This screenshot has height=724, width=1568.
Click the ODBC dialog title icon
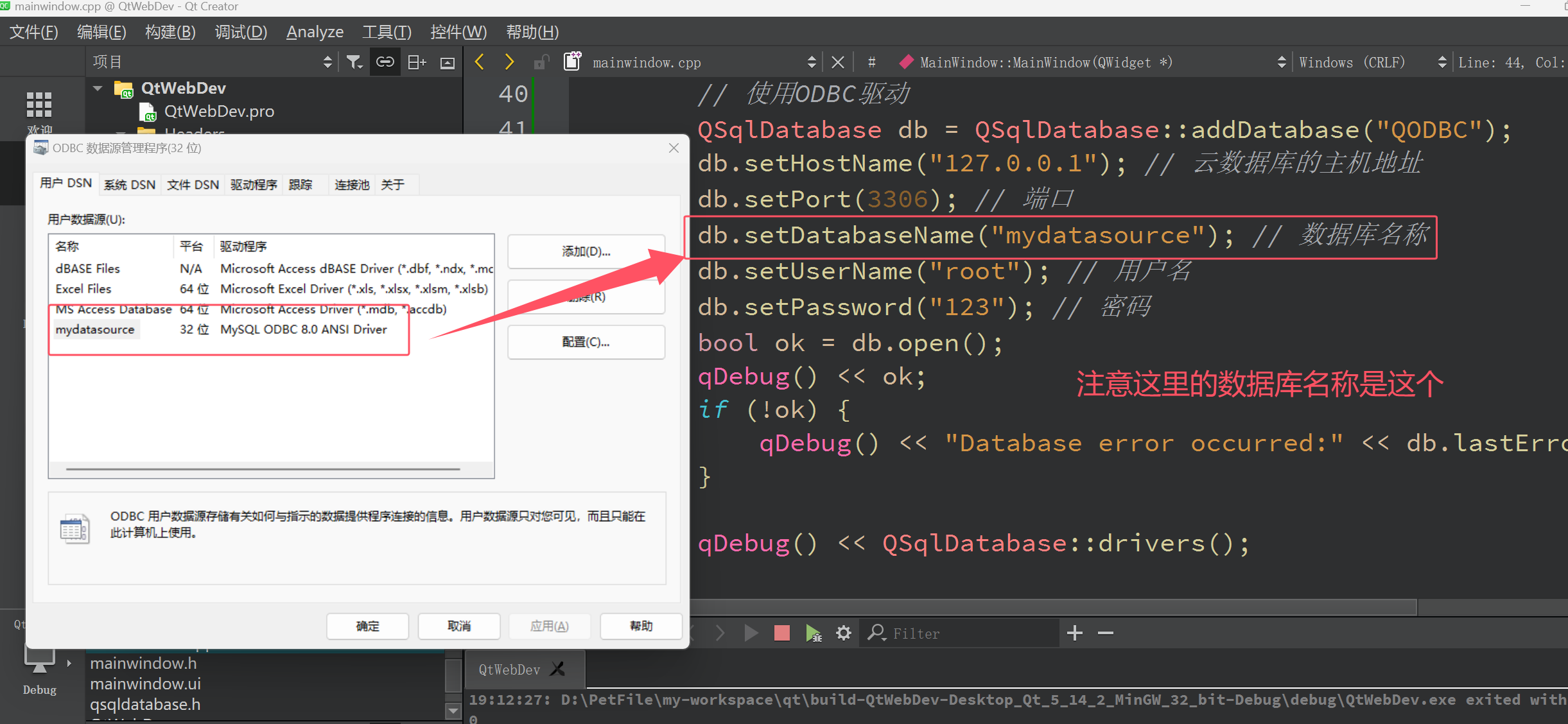pos(40,148)
